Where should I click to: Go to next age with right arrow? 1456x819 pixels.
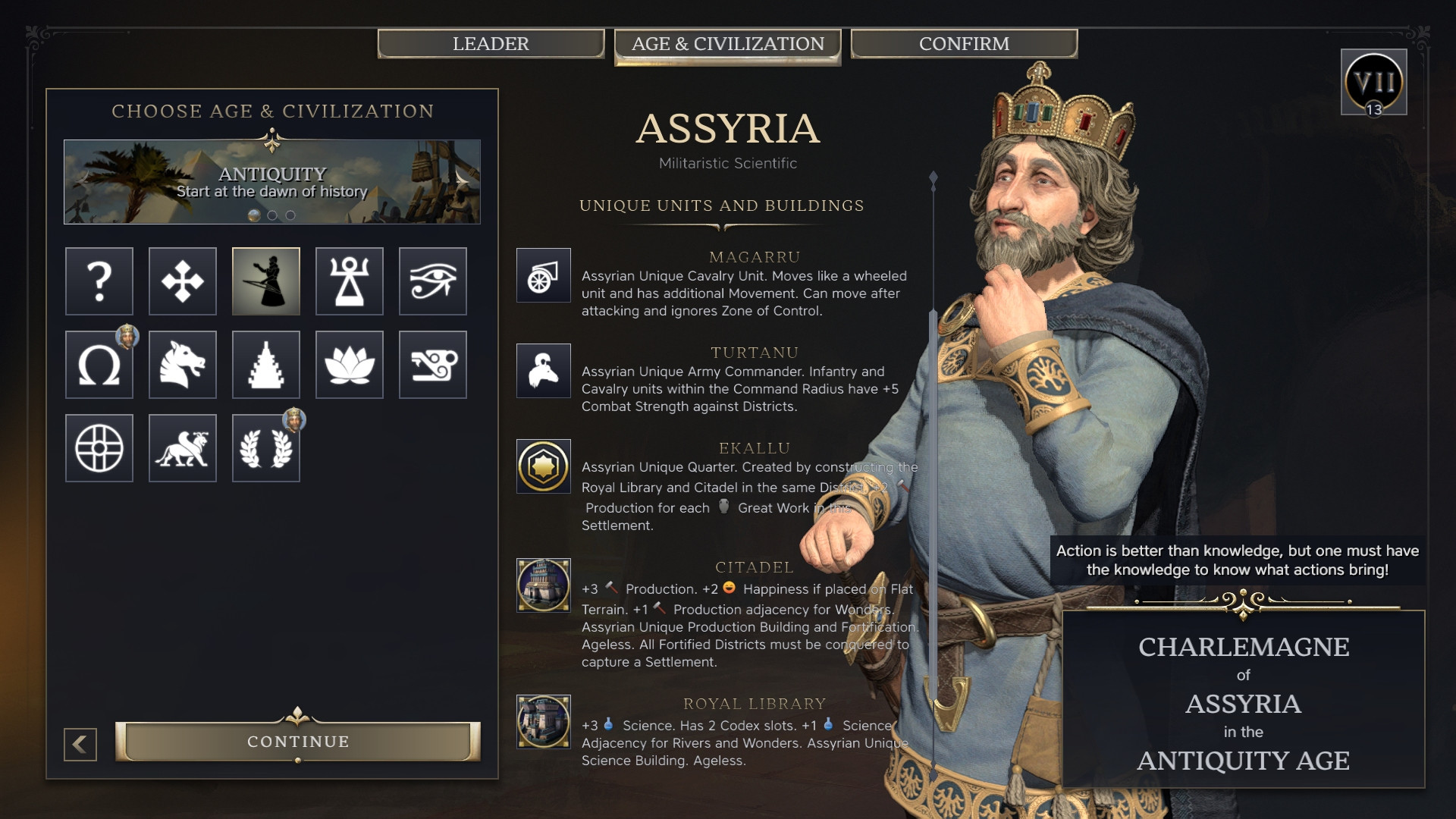(x=462, y=180)
